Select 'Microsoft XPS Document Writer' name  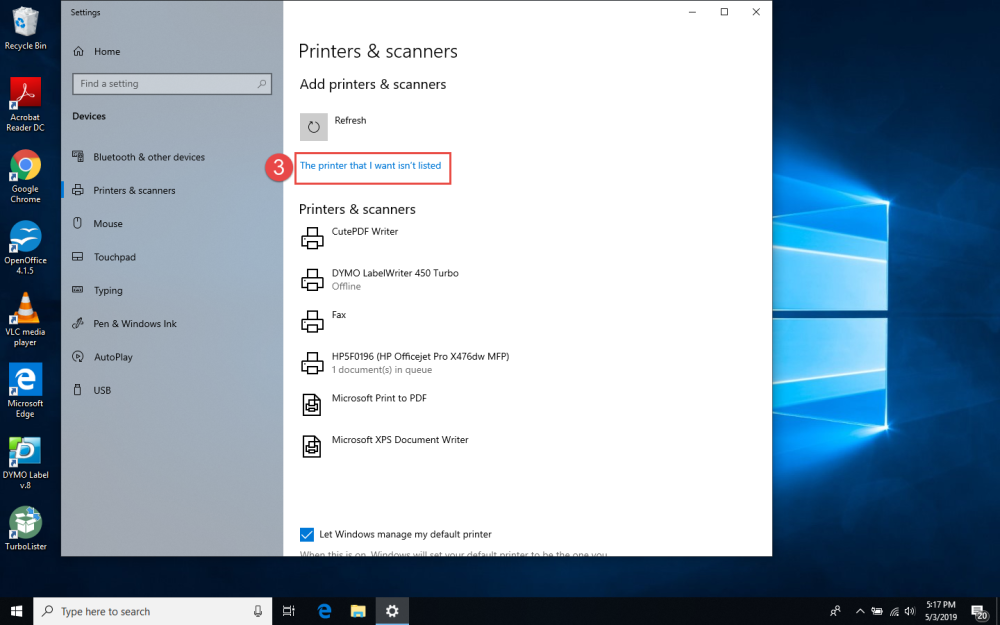(400, 439)
